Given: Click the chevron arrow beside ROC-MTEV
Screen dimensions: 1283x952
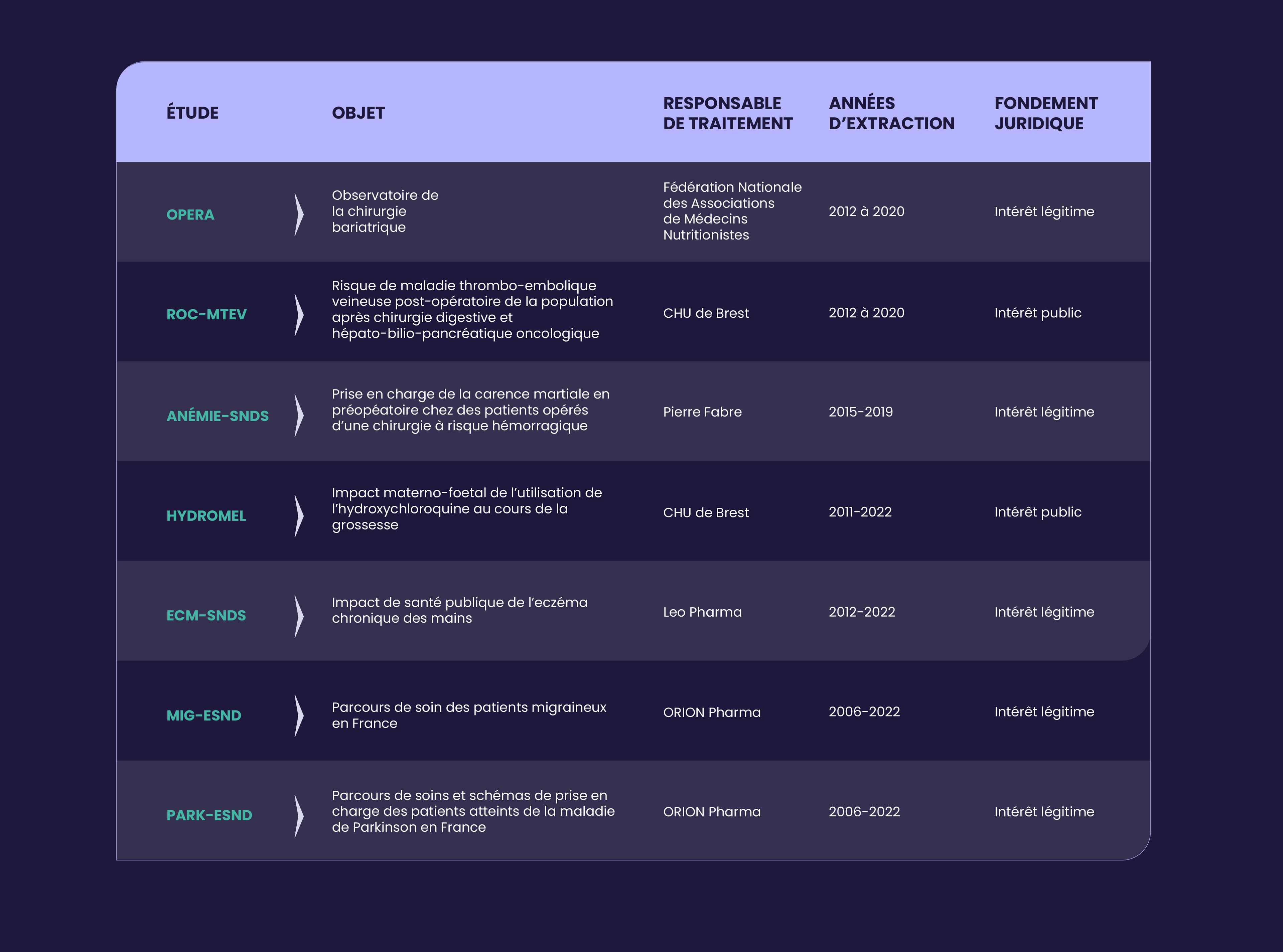Looking at the screenshot, I should point(299,315).
